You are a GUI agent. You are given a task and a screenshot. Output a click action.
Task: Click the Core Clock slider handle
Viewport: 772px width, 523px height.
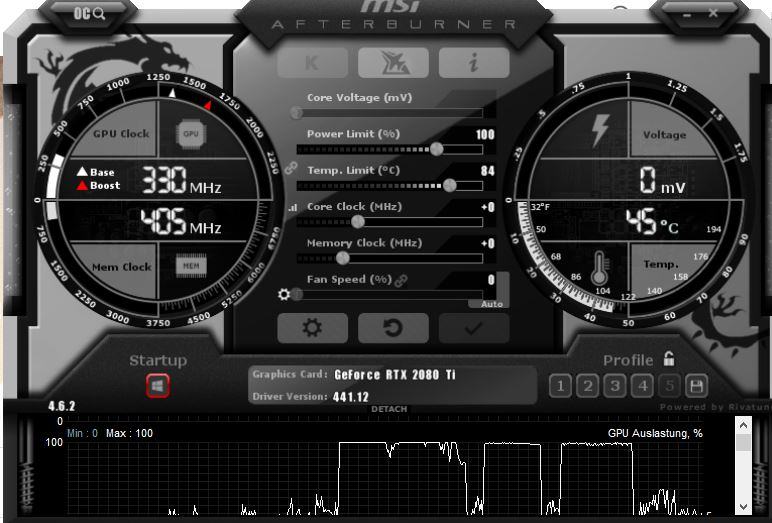point(358,222)
